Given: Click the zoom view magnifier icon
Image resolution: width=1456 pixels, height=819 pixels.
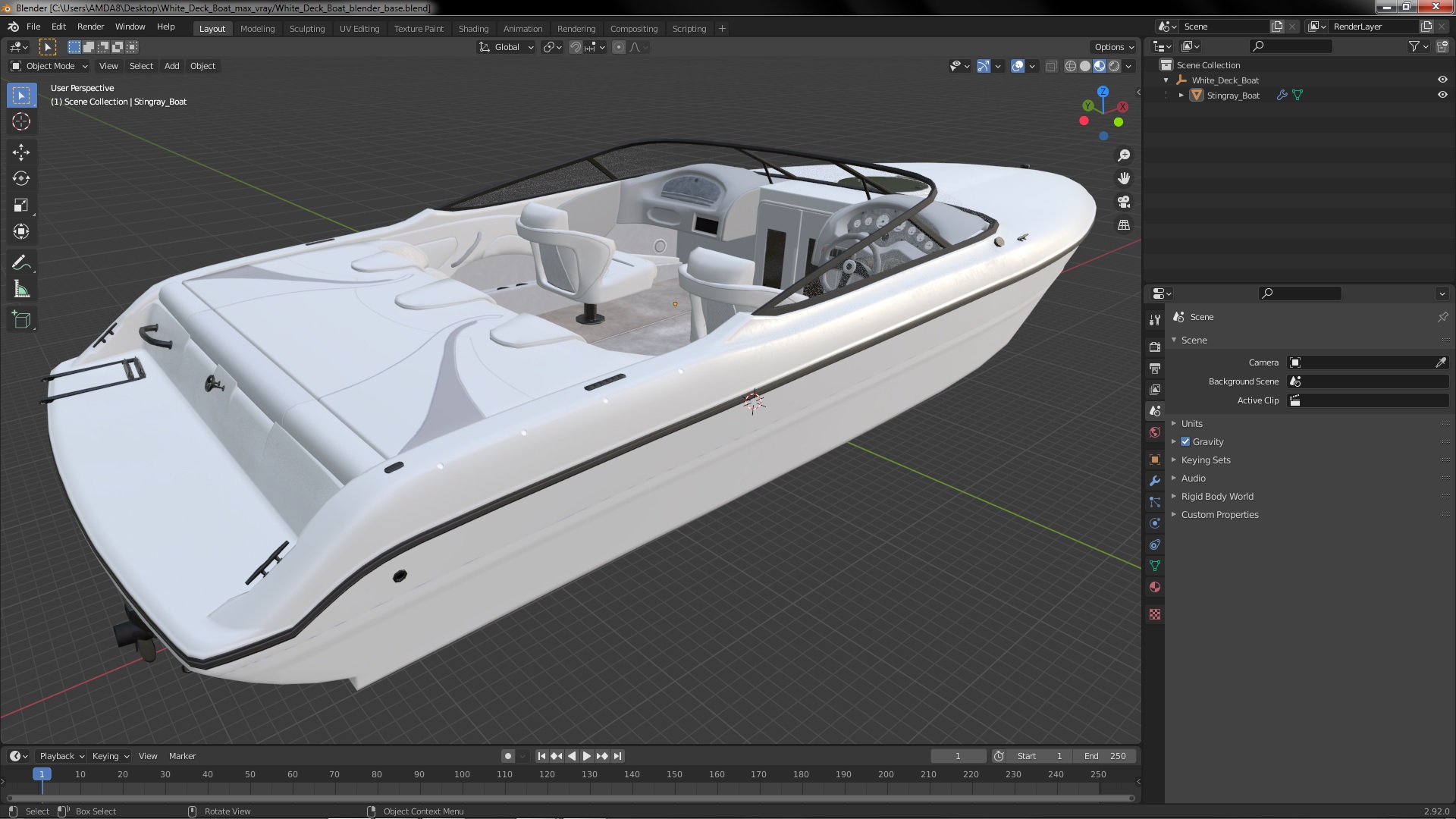Looking at the screenshot, I should [1124, 155].
